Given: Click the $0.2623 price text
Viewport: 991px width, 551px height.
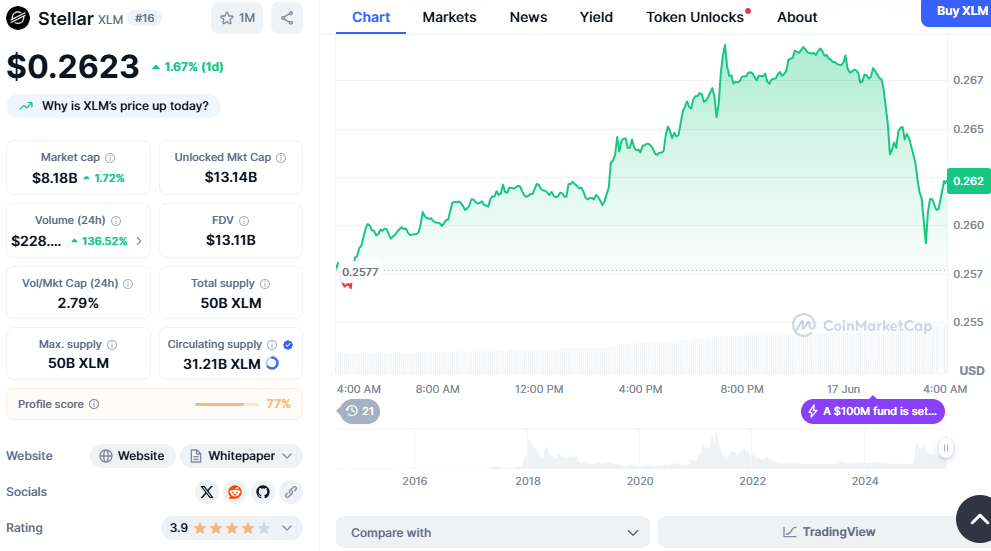Looking at the screenshot, I should point(73,66).
